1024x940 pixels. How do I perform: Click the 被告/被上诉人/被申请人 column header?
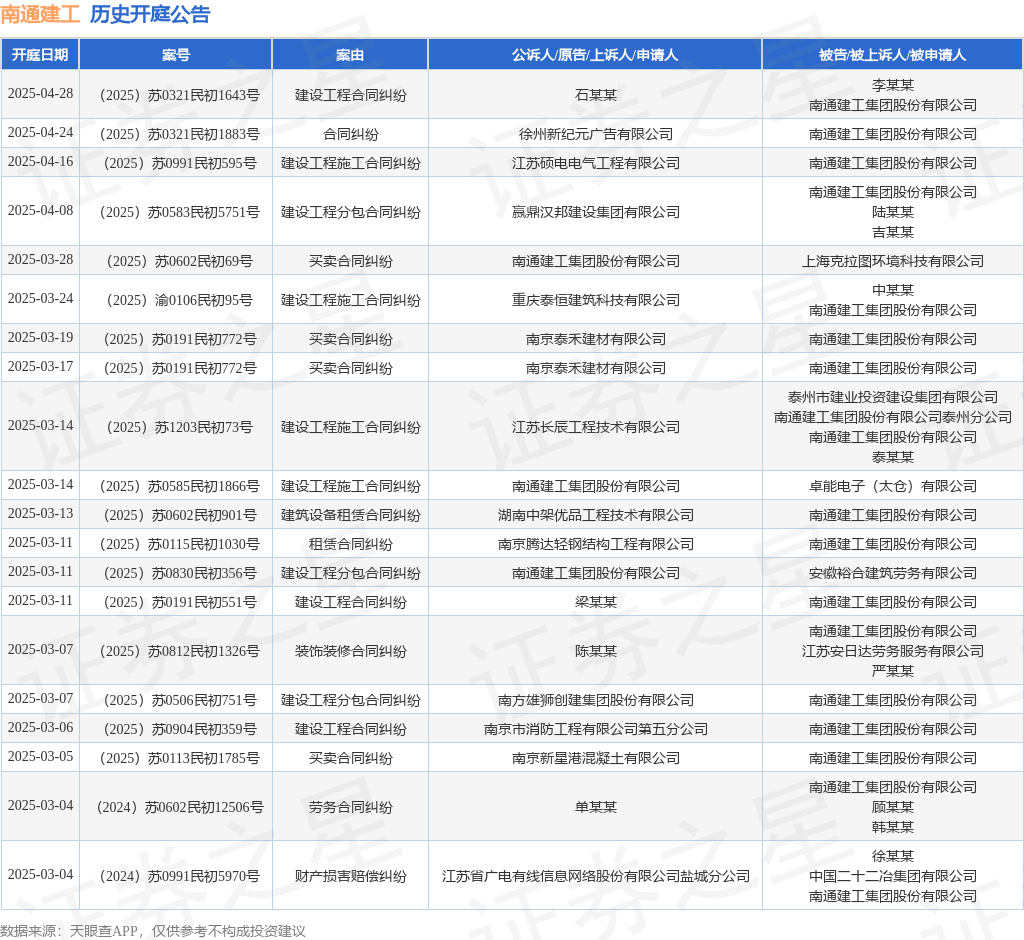point(892,55)
